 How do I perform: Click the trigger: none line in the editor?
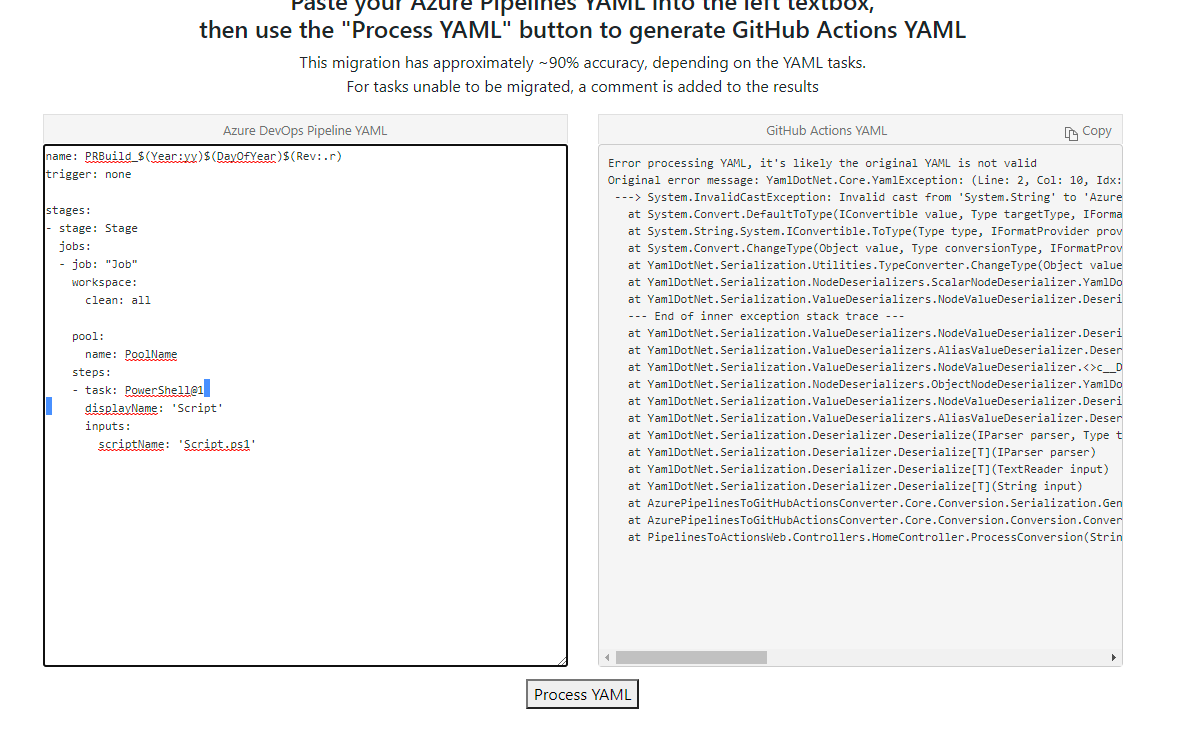90,173
